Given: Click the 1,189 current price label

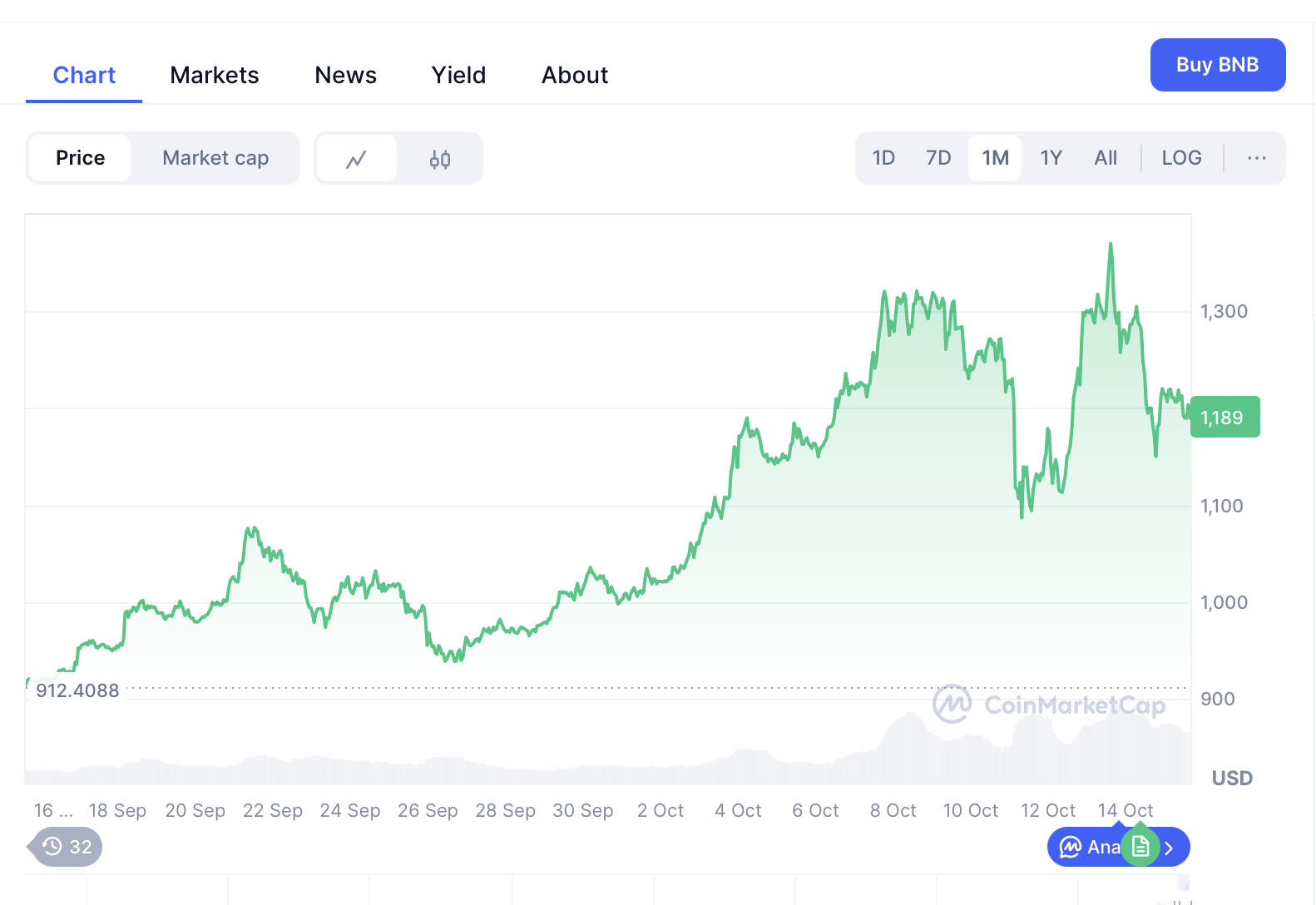Looking at the screenshot, I should point(1224,418).
